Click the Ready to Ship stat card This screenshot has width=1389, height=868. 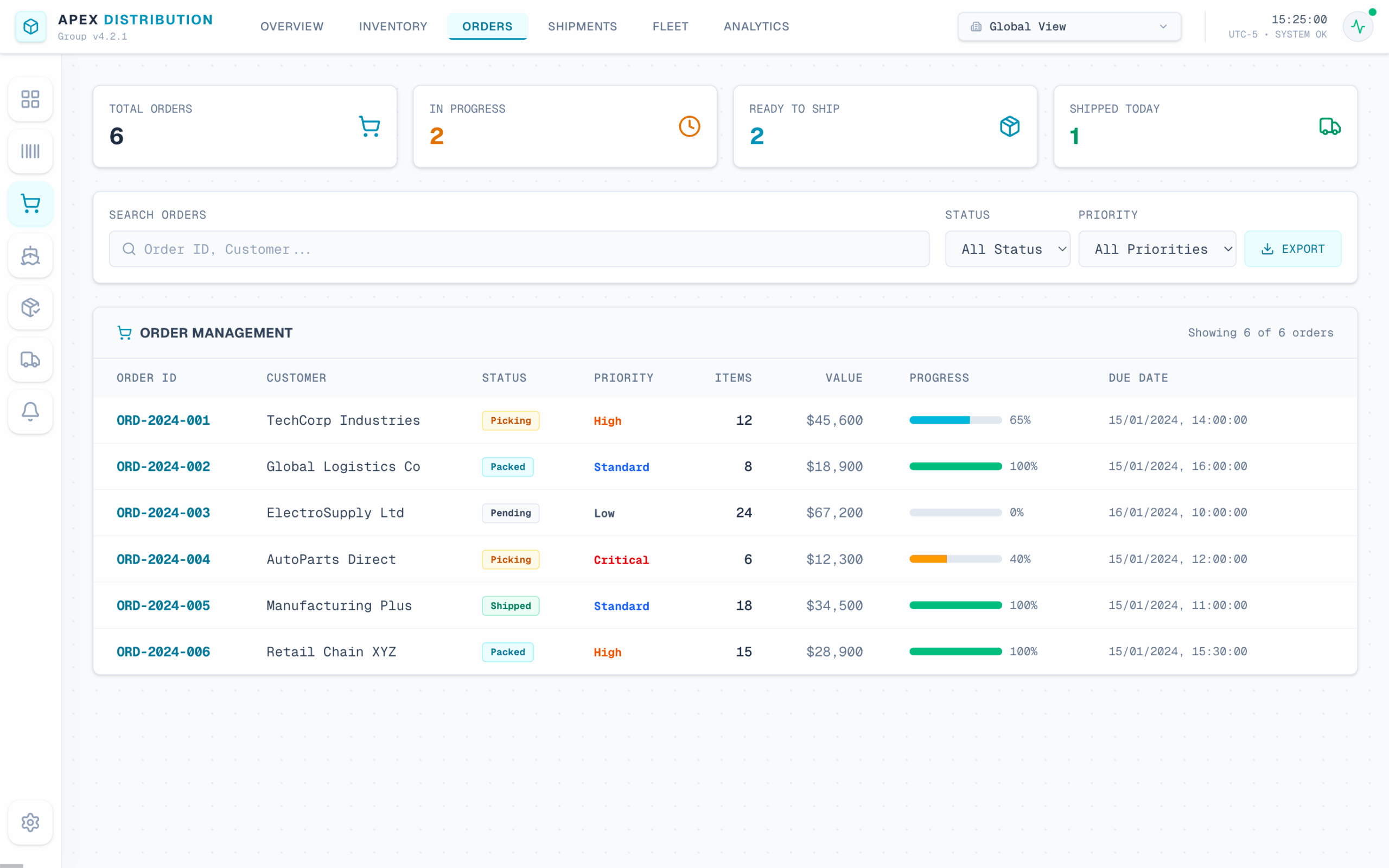[x=885, y=126]
